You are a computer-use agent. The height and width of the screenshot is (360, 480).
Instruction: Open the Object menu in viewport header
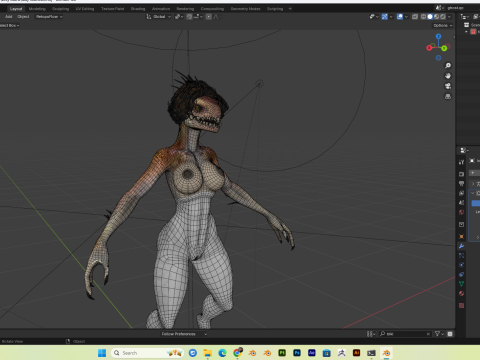(23, 17)
